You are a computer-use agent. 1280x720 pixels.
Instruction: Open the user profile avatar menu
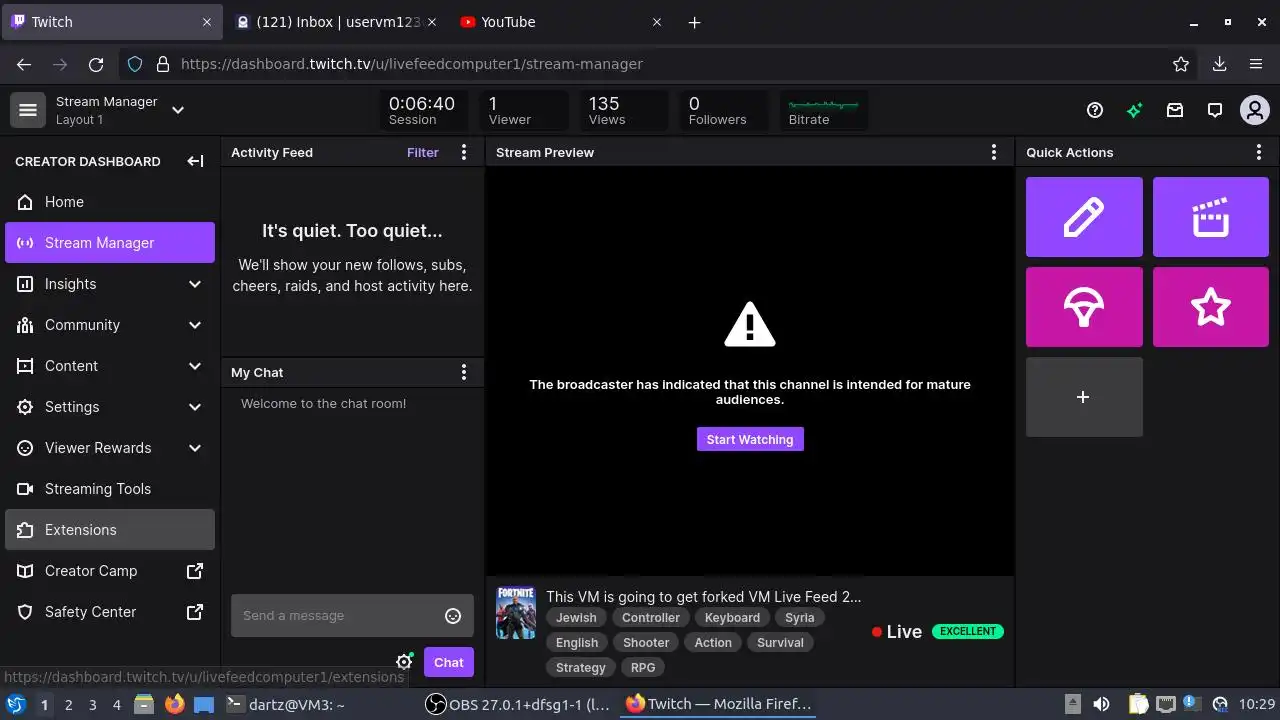(1255, 110)
